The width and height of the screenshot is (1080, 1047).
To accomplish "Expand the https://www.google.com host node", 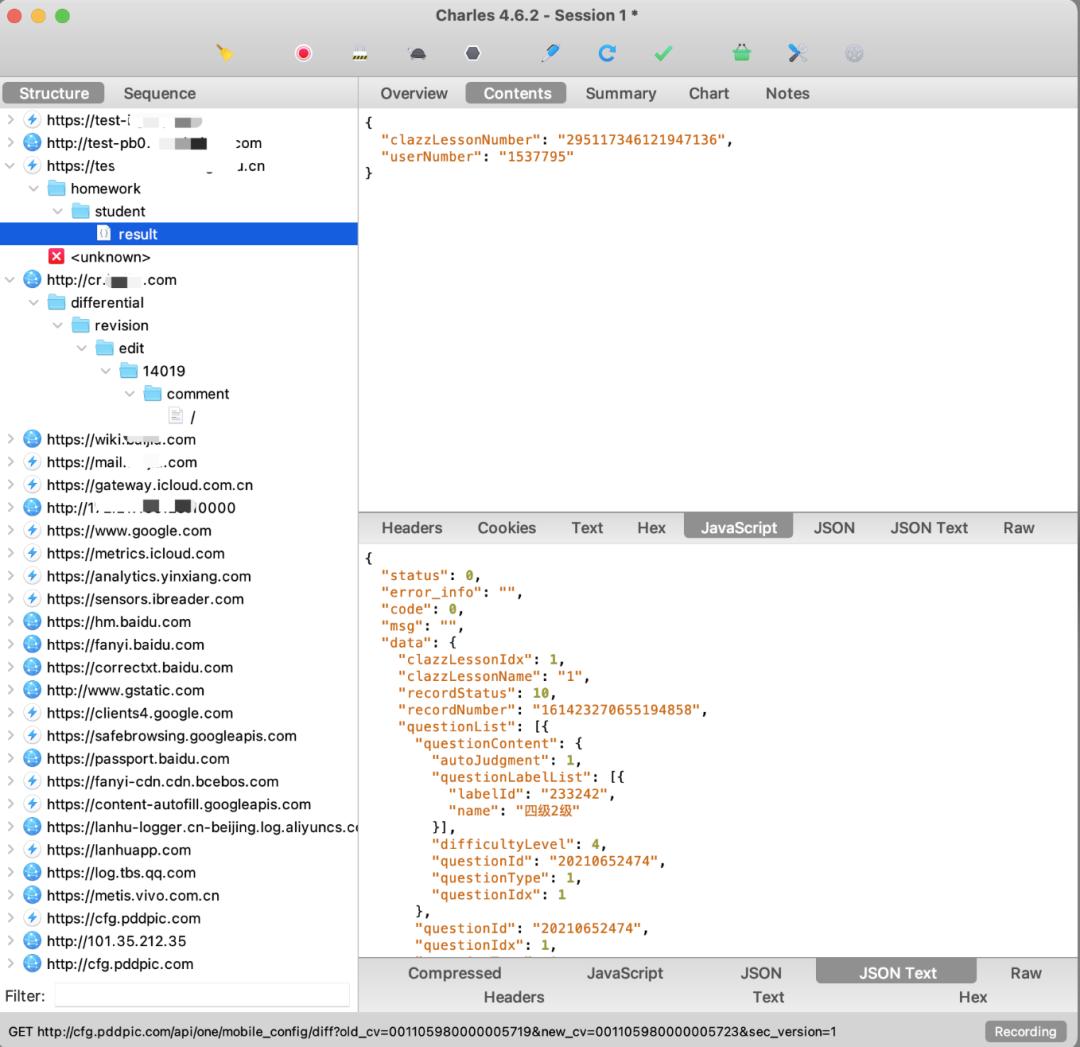I will pyautogui.click(x=11, y=531).
